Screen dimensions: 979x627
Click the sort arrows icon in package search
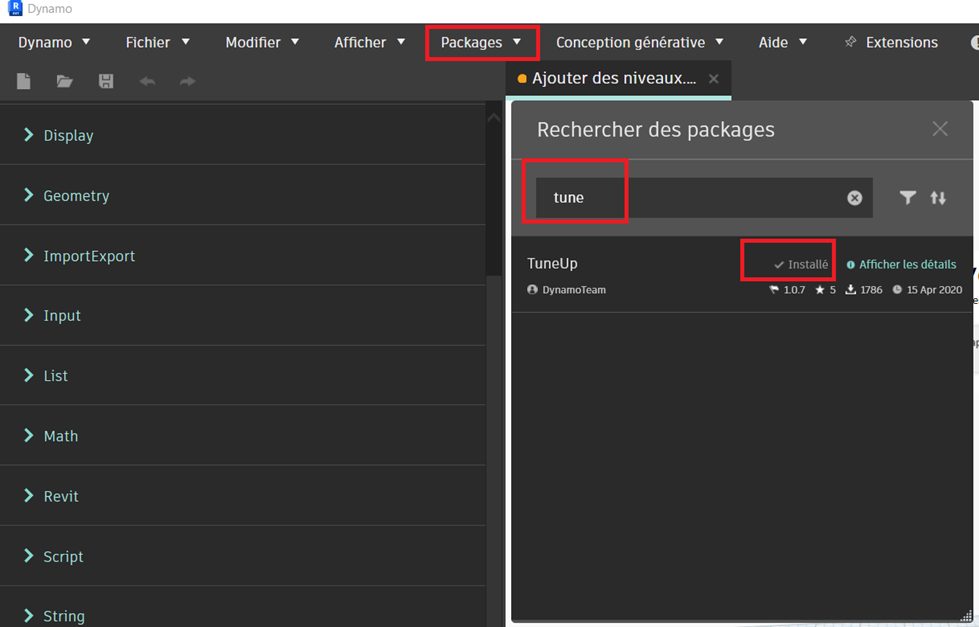pos(938,198)
